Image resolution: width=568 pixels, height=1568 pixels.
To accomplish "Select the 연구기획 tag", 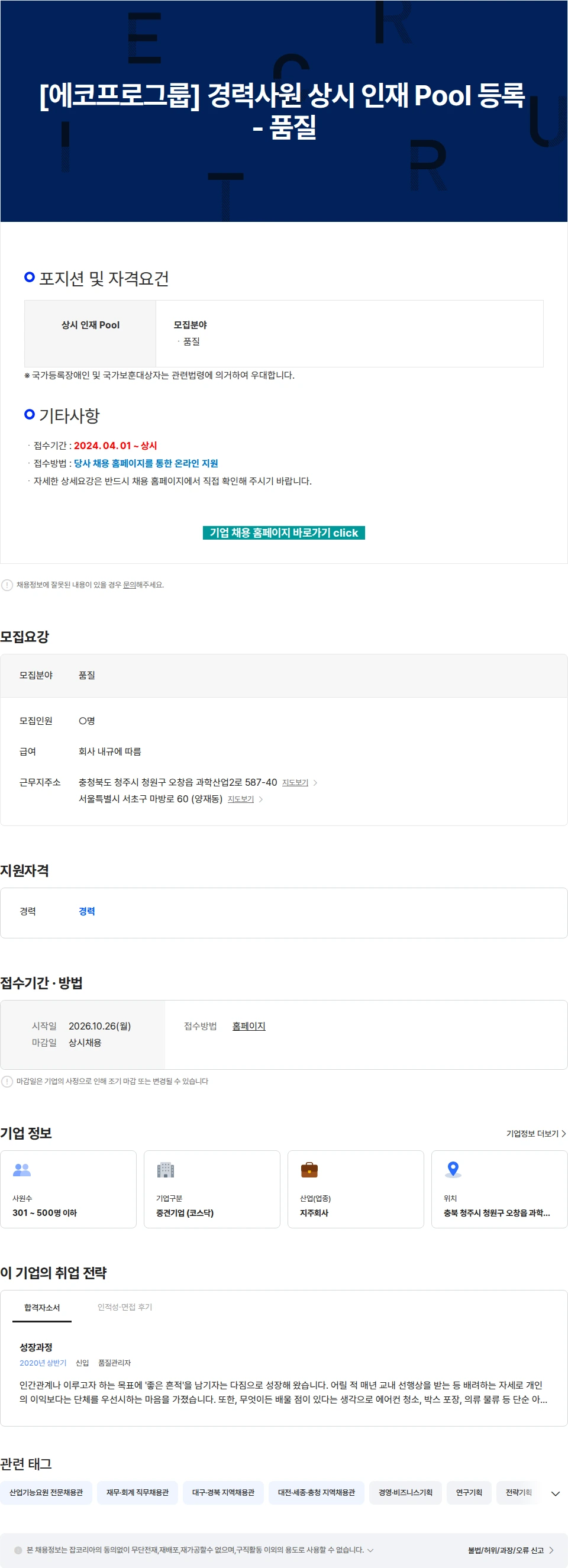I will pos(469,1492).
